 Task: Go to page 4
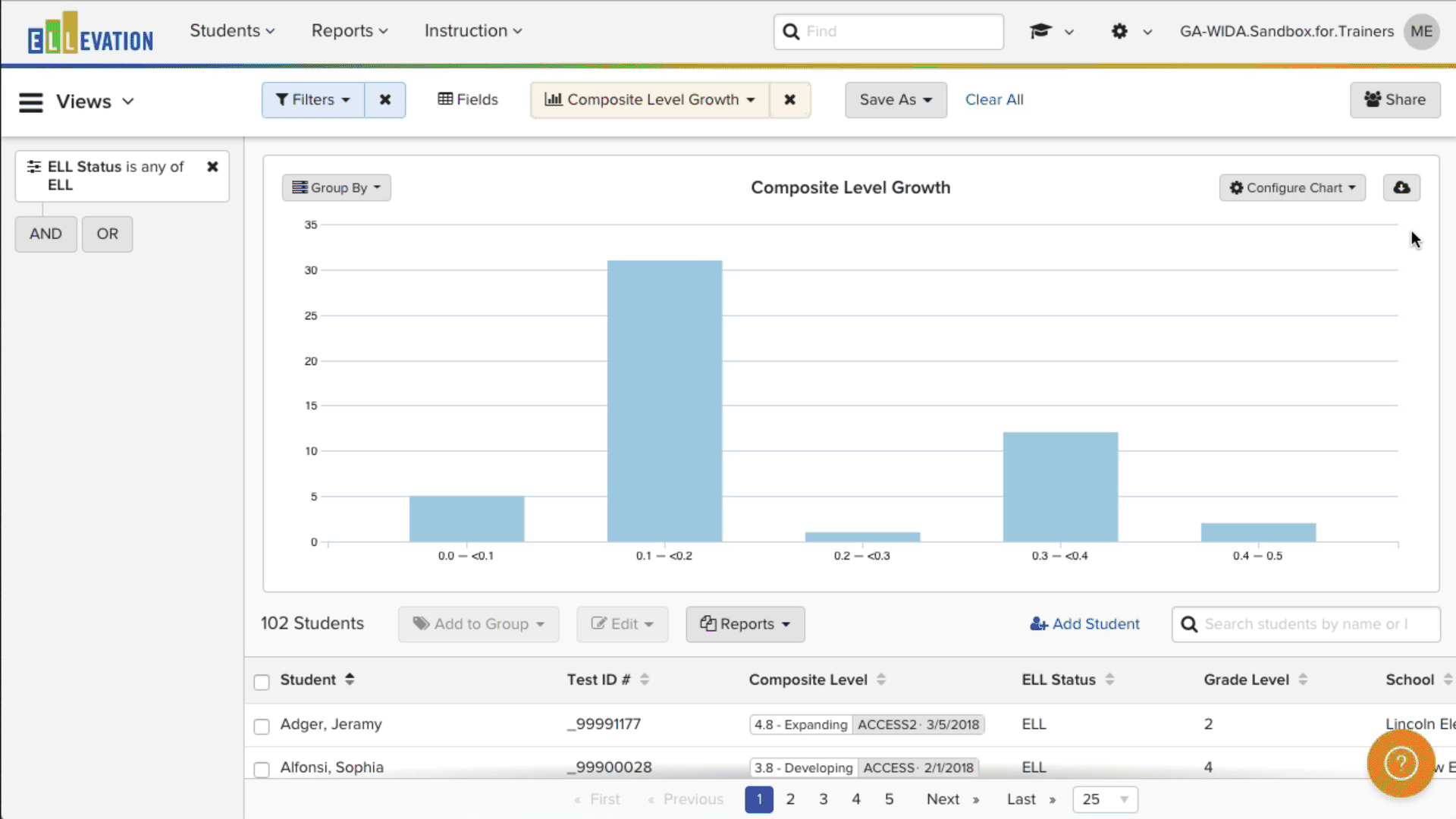point(856,799)
